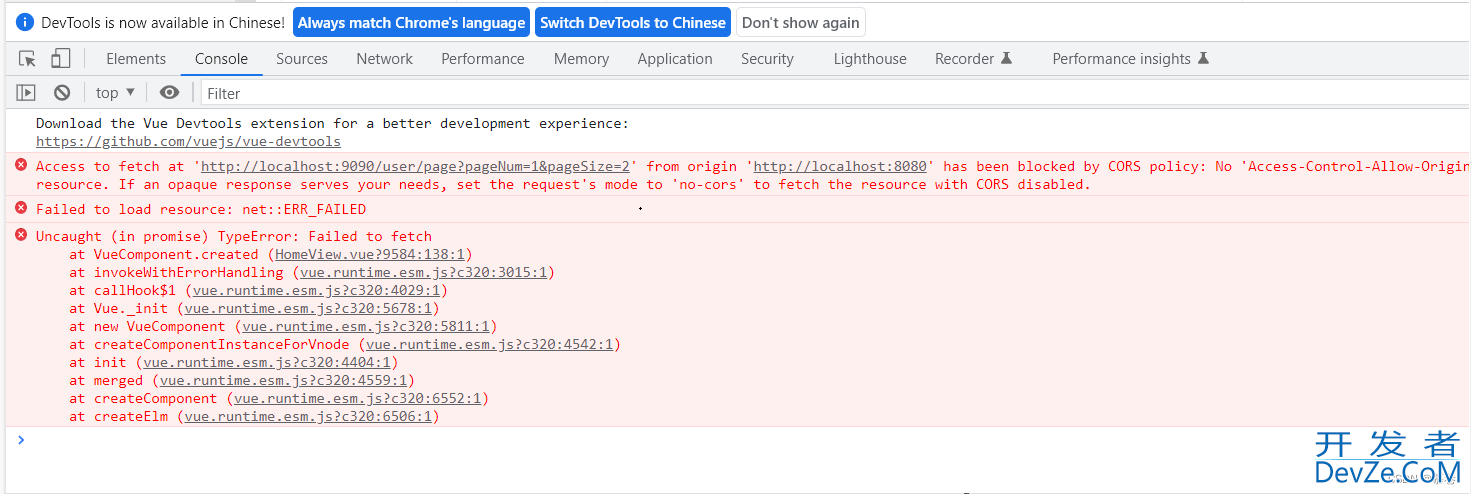Viewport: 1471px width, 494px height.
Task: Click the console prompt chevron
Action: (21, 439)
